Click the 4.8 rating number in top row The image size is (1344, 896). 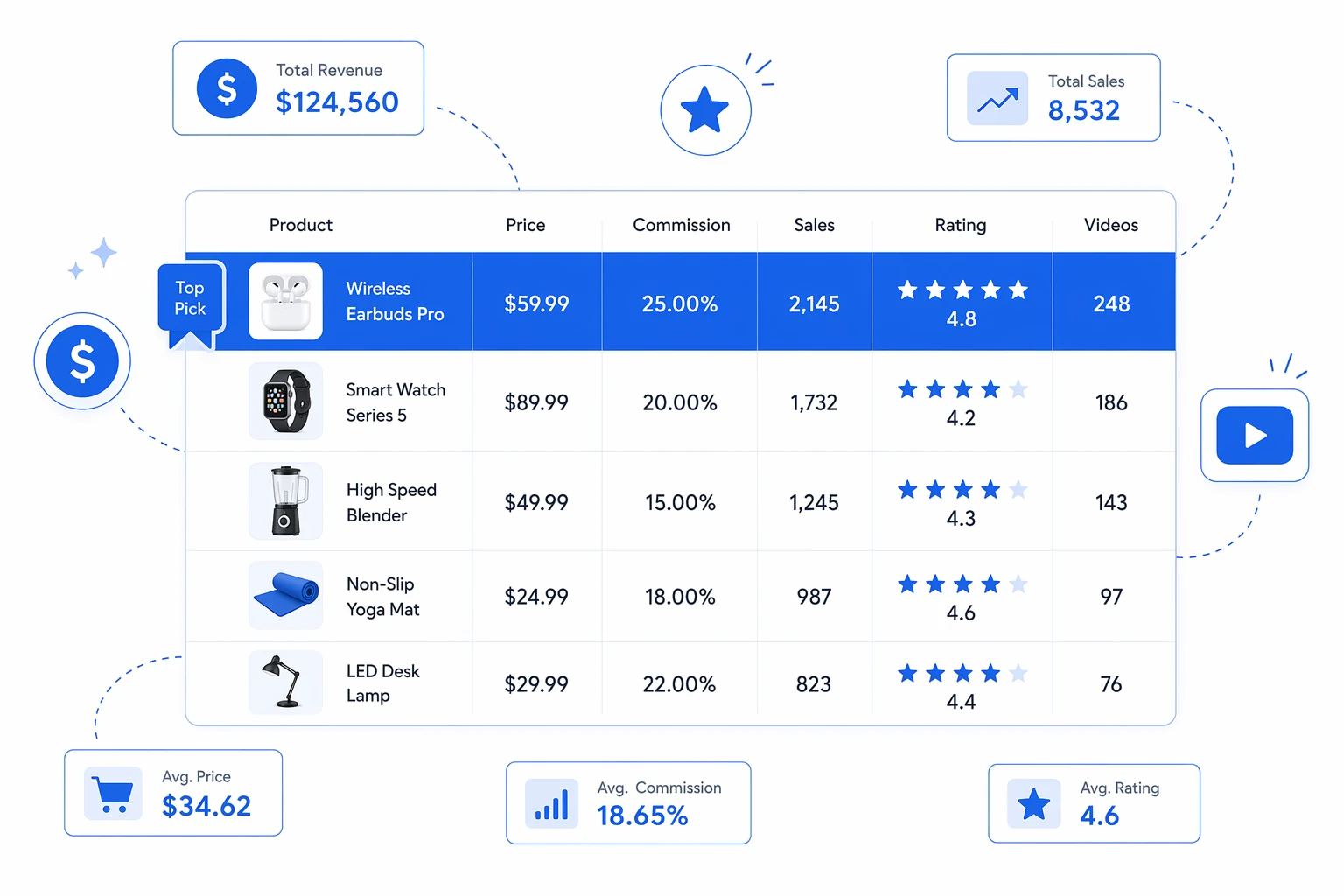961,319
